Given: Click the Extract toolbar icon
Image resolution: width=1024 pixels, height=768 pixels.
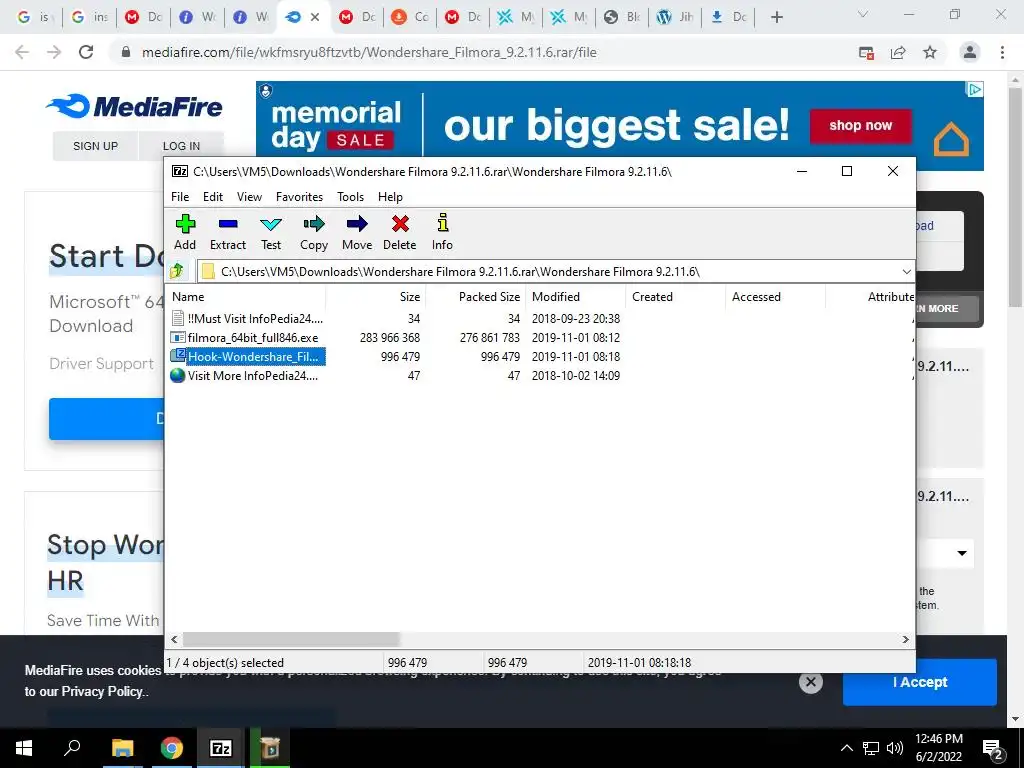Looking at the screenshot, I should [x=228, y=232].
